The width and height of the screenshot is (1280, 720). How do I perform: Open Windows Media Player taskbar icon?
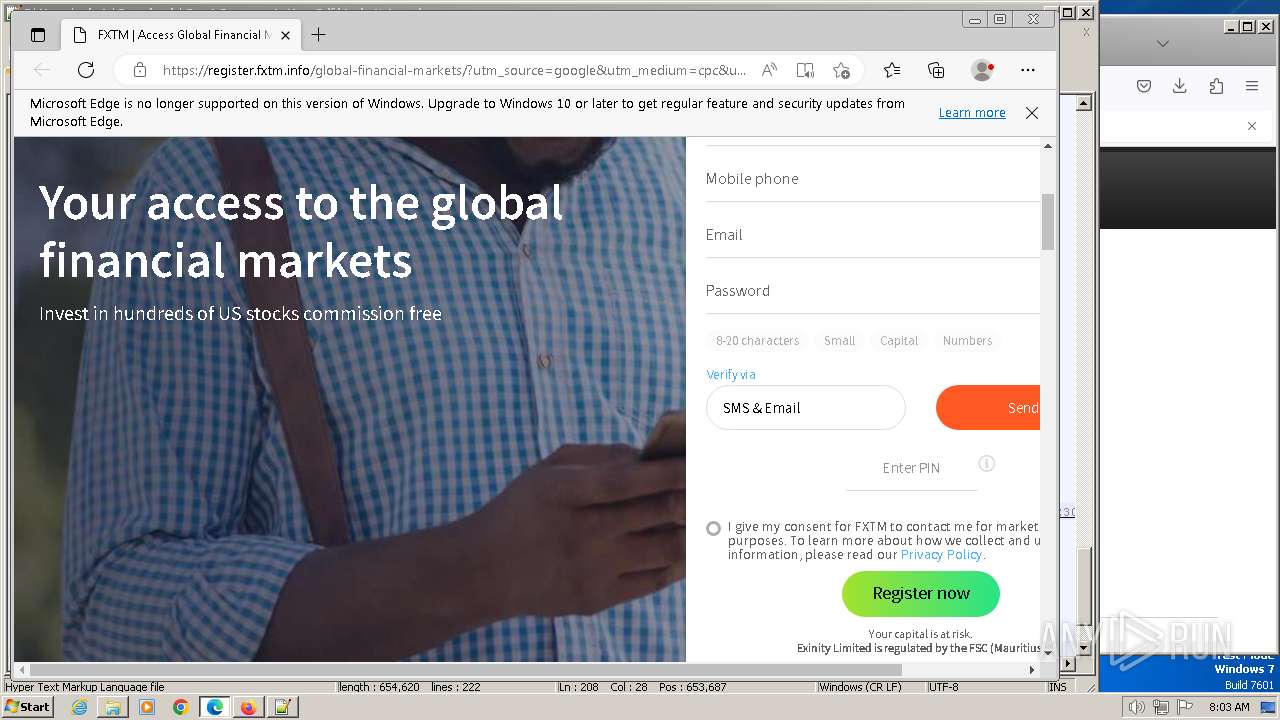click(x=147, y=707)
